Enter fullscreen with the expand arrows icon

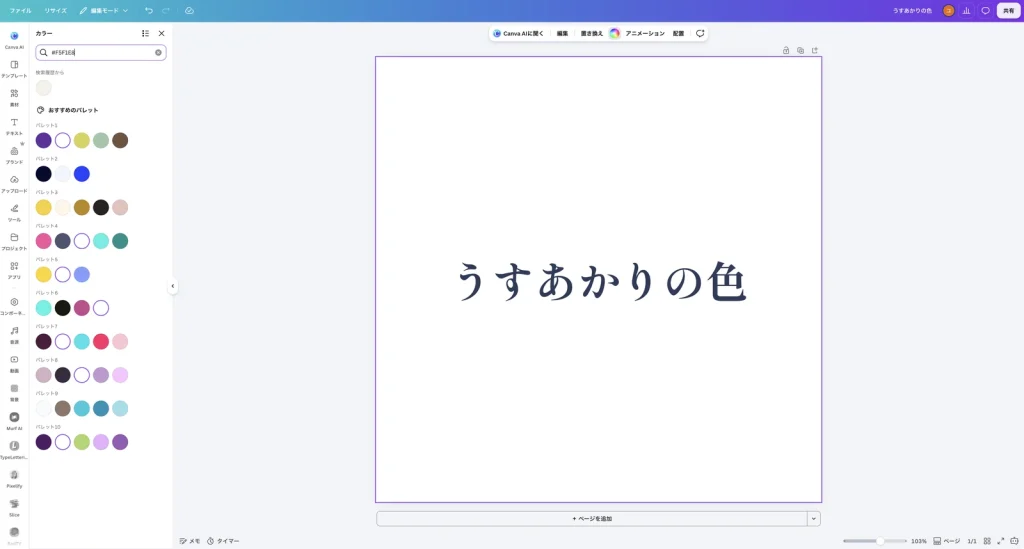tap(1000, 541)
